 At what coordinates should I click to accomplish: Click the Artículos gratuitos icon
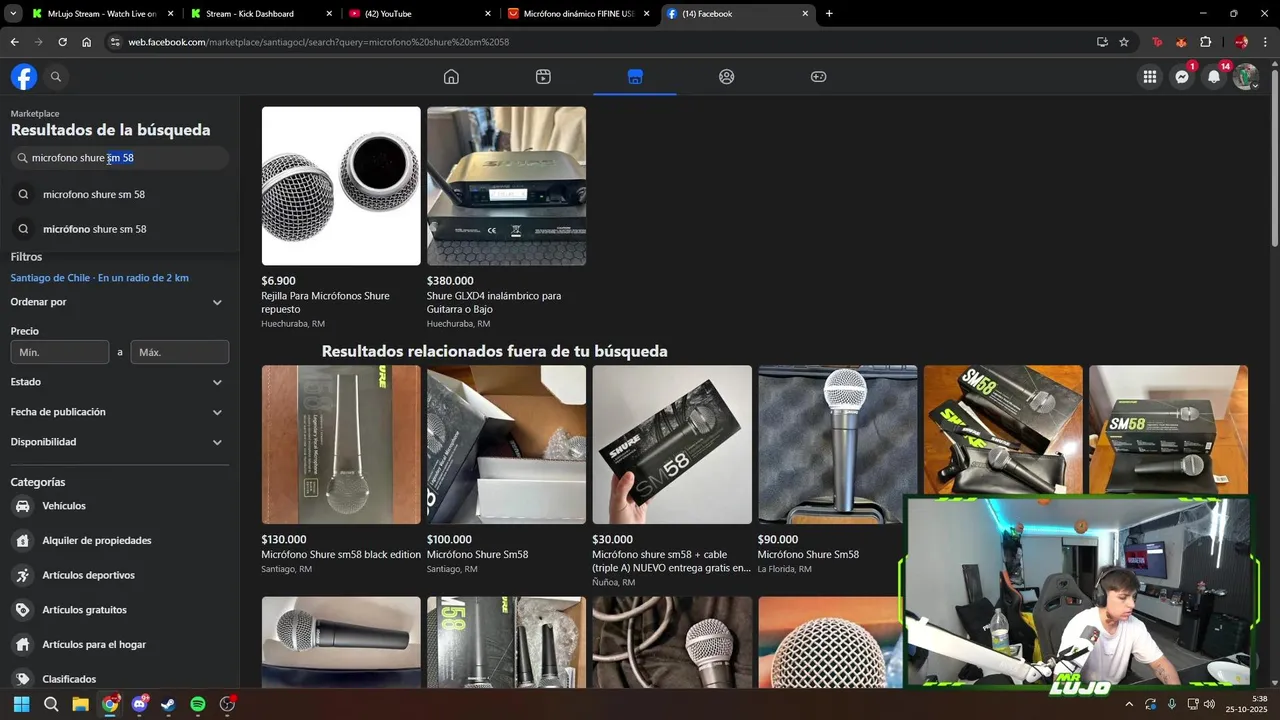[x=23, y=610]
